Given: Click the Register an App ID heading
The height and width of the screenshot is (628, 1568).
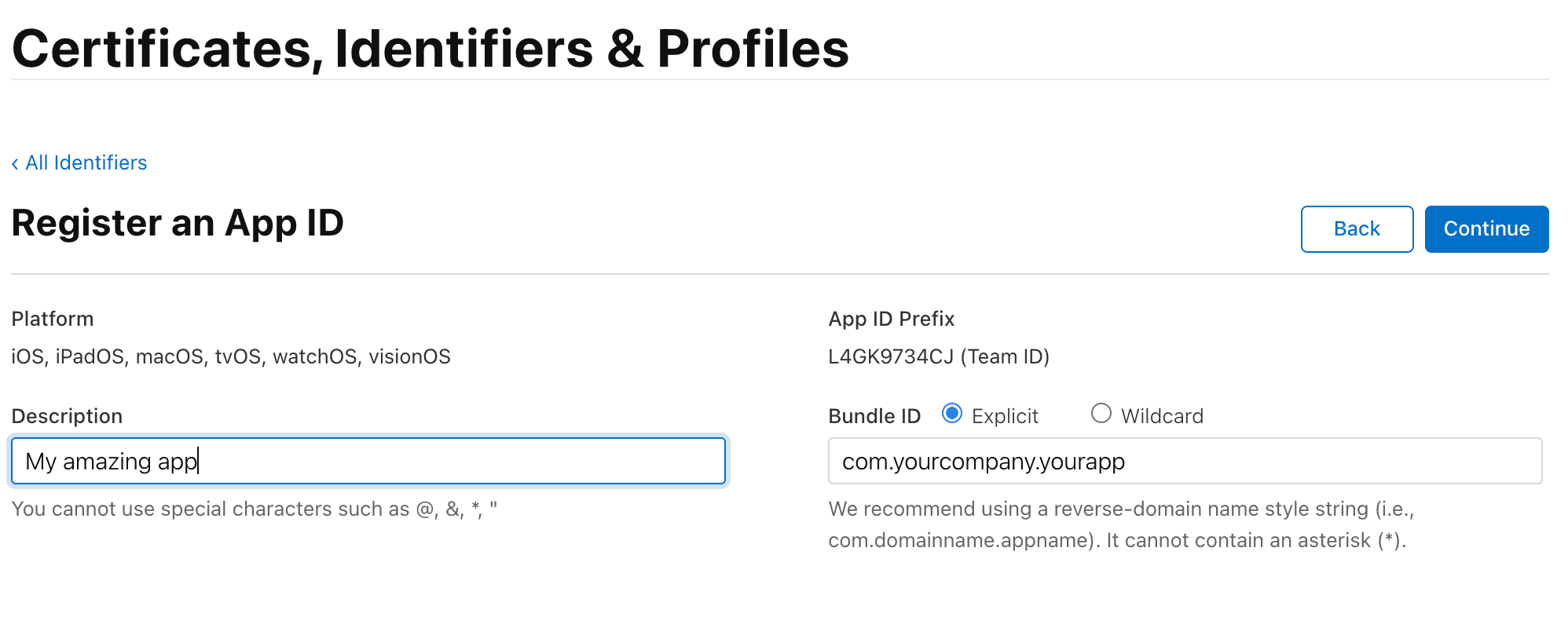Looking at the screenshot, I should point(178,223).
